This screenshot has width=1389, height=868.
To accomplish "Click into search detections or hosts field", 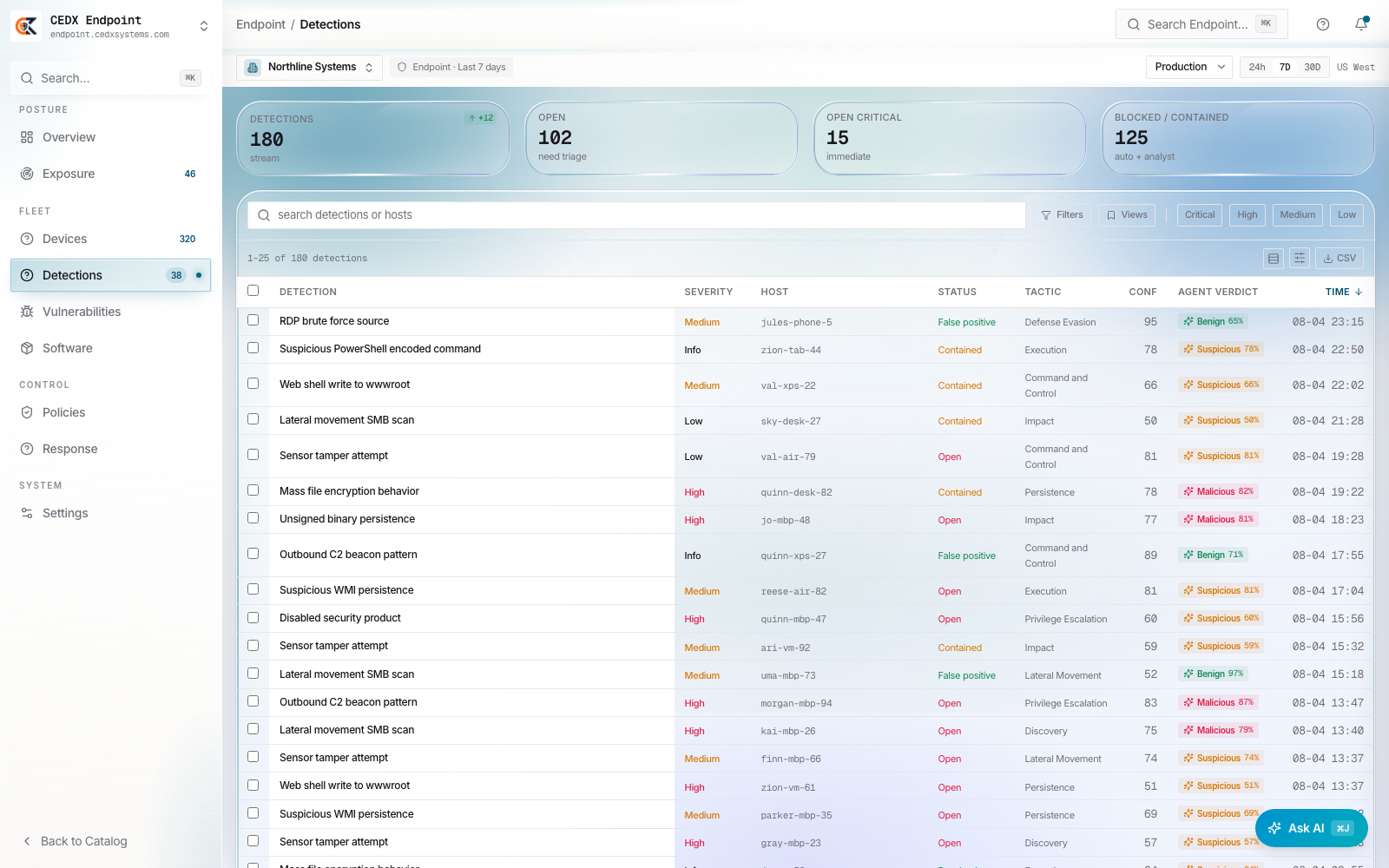I will coord(636,215).
